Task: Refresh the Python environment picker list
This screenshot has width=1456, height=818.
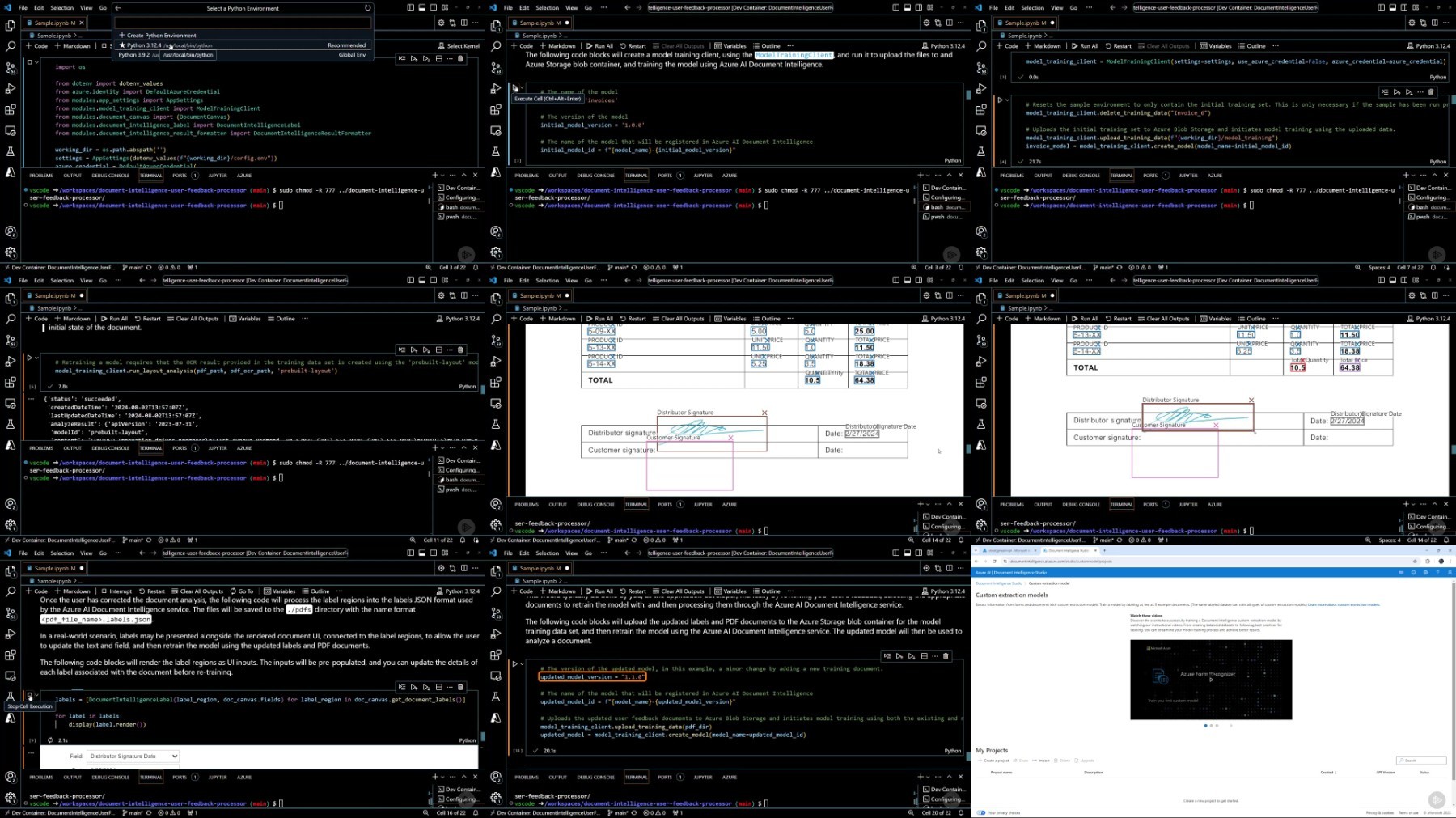Action: [367, 8]
